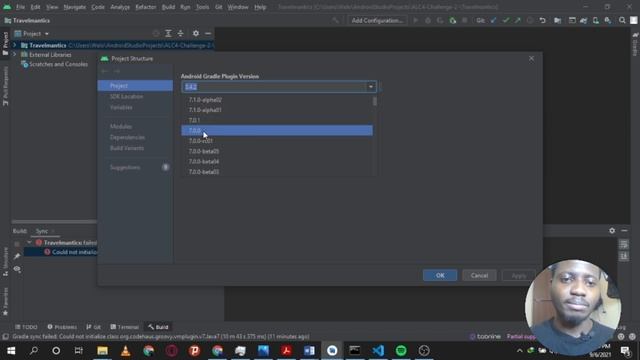
Task: Open the Refactor menu
Action: point(146,7)
